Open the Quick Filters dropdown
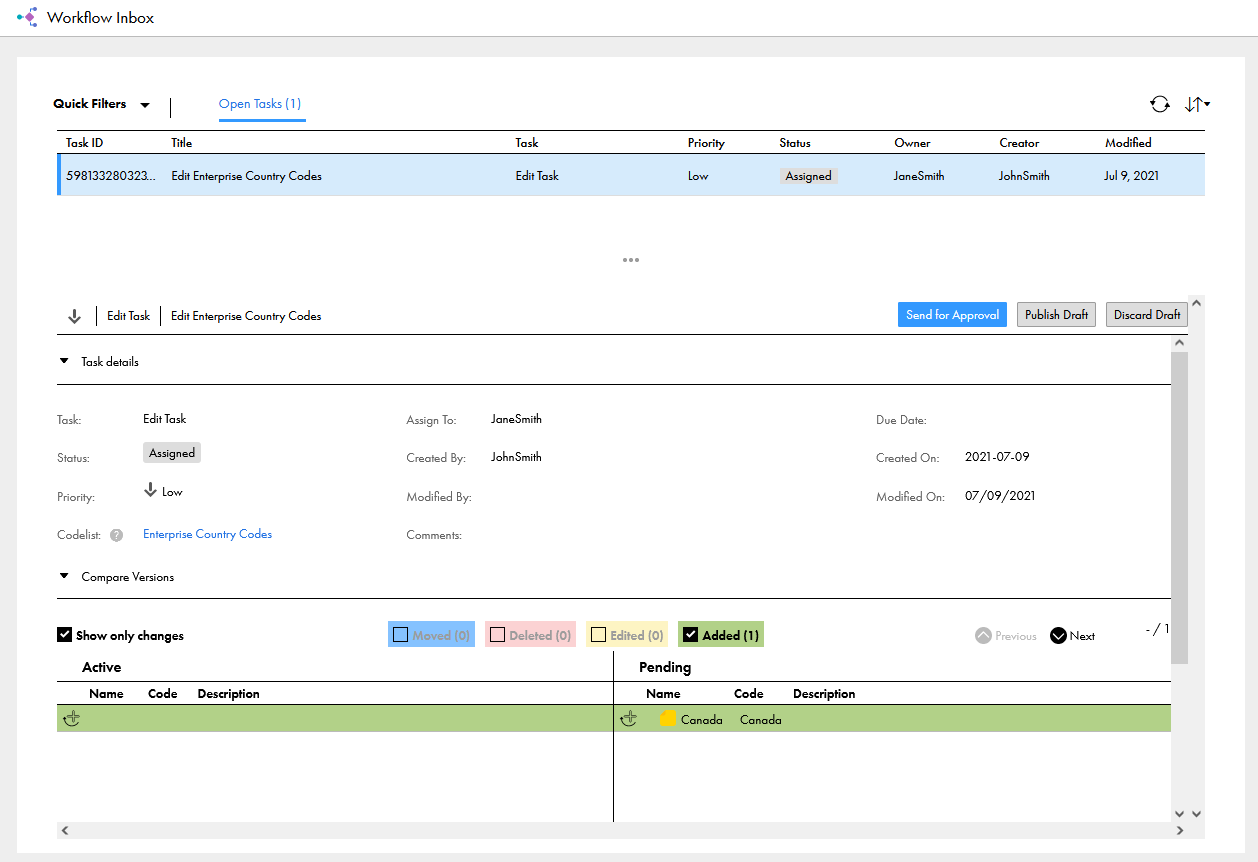The width and height of the screenshot is (1258, 862). tap(101, 104)
